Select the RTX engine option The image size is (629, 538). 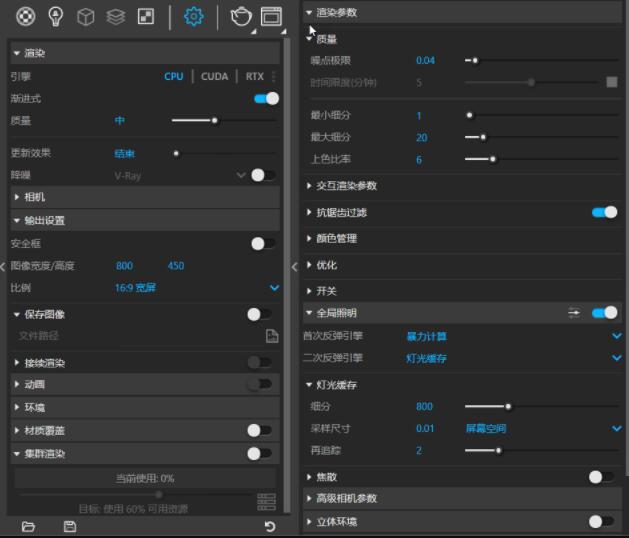255,76
